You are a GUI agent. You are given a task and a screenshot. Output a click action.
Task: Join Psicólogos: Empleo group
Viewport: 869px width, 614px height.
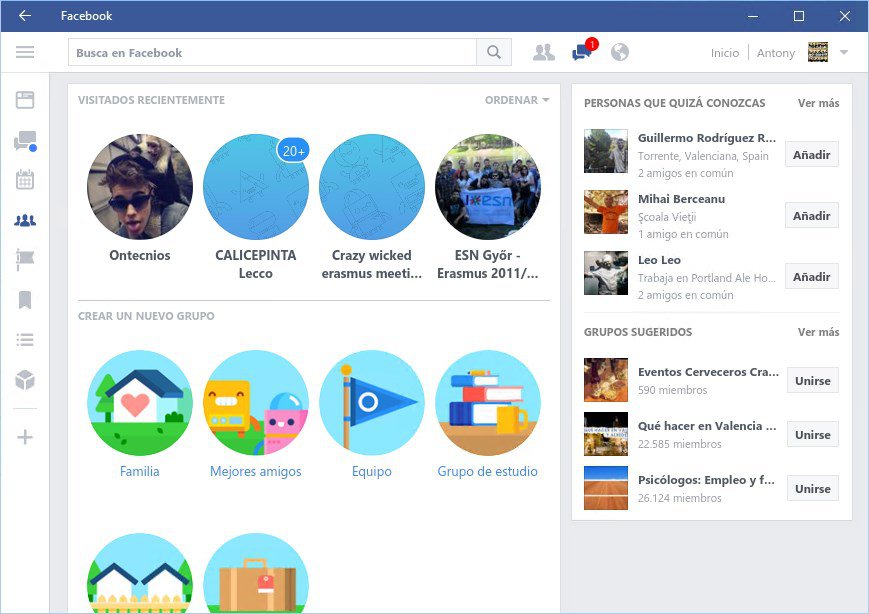pos(812,488)
